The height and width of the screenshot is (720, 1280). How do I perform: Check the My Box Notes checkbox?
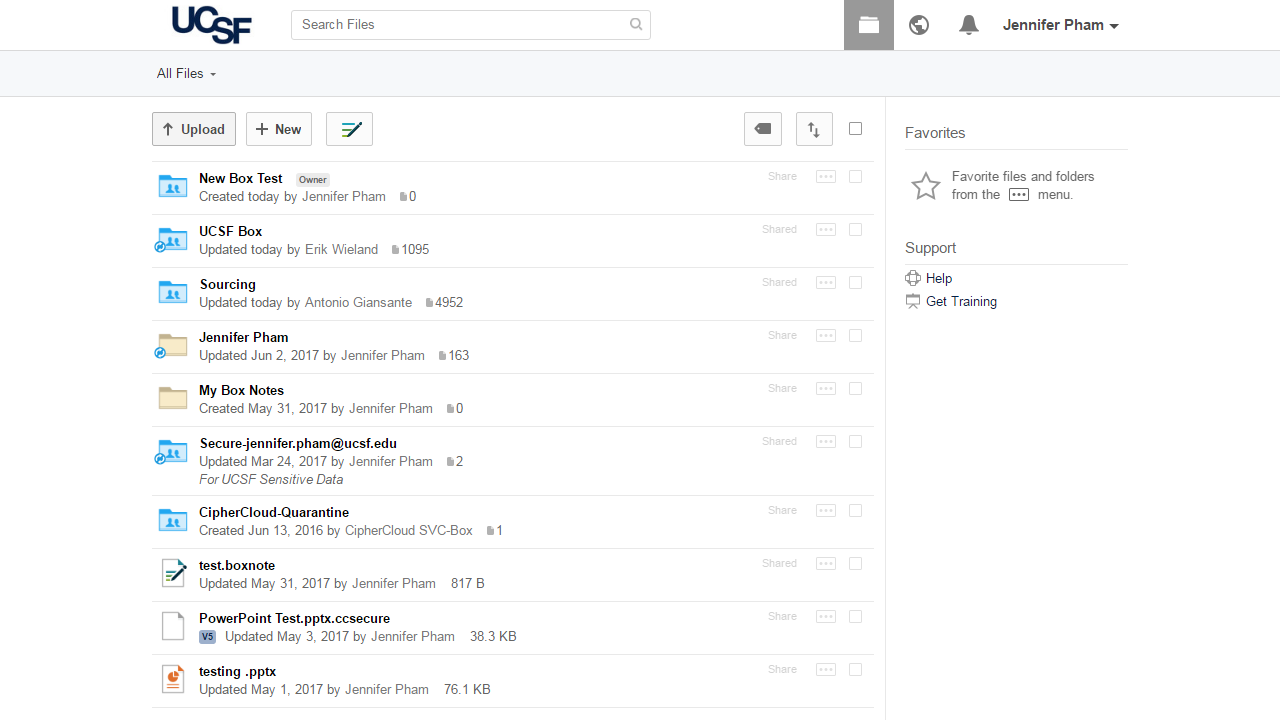coord(855,389)
